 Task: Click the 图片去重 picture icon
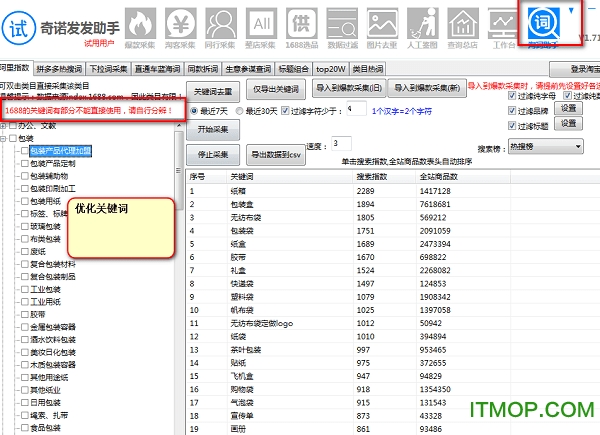[383, 25]
